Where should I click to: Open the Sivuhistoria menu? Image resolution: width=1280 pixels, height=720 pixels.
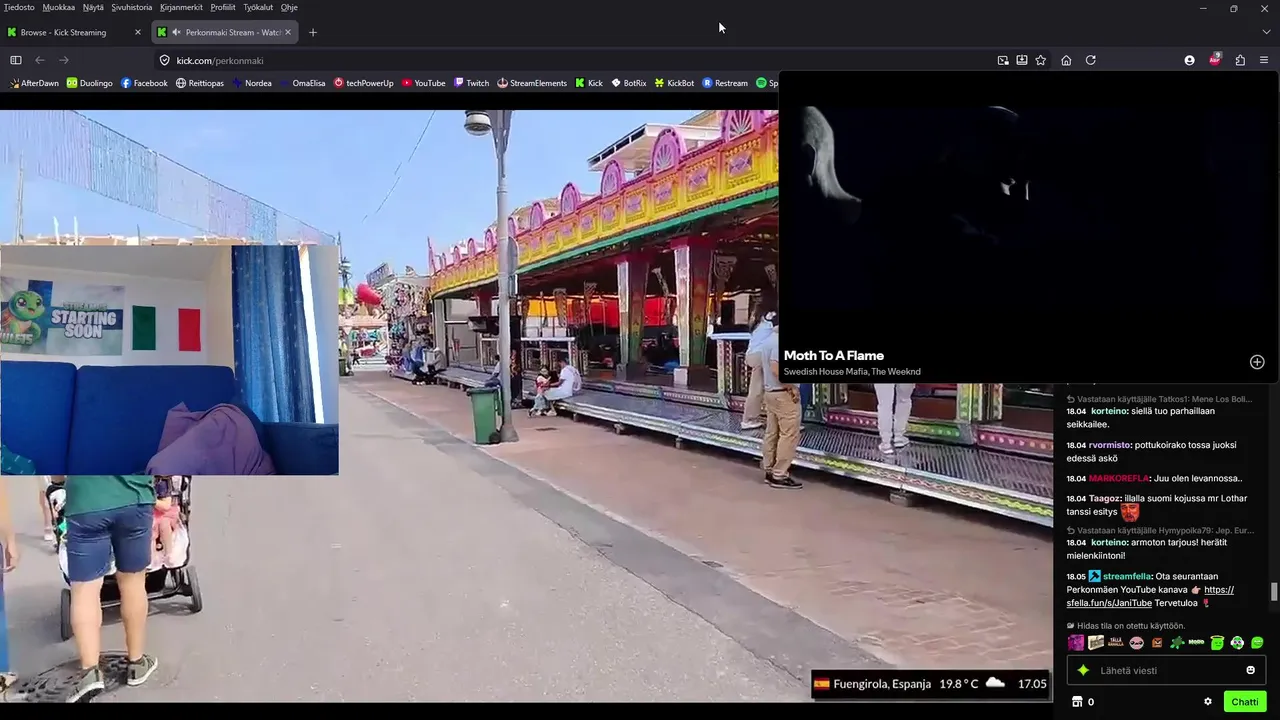pos(132,7)
